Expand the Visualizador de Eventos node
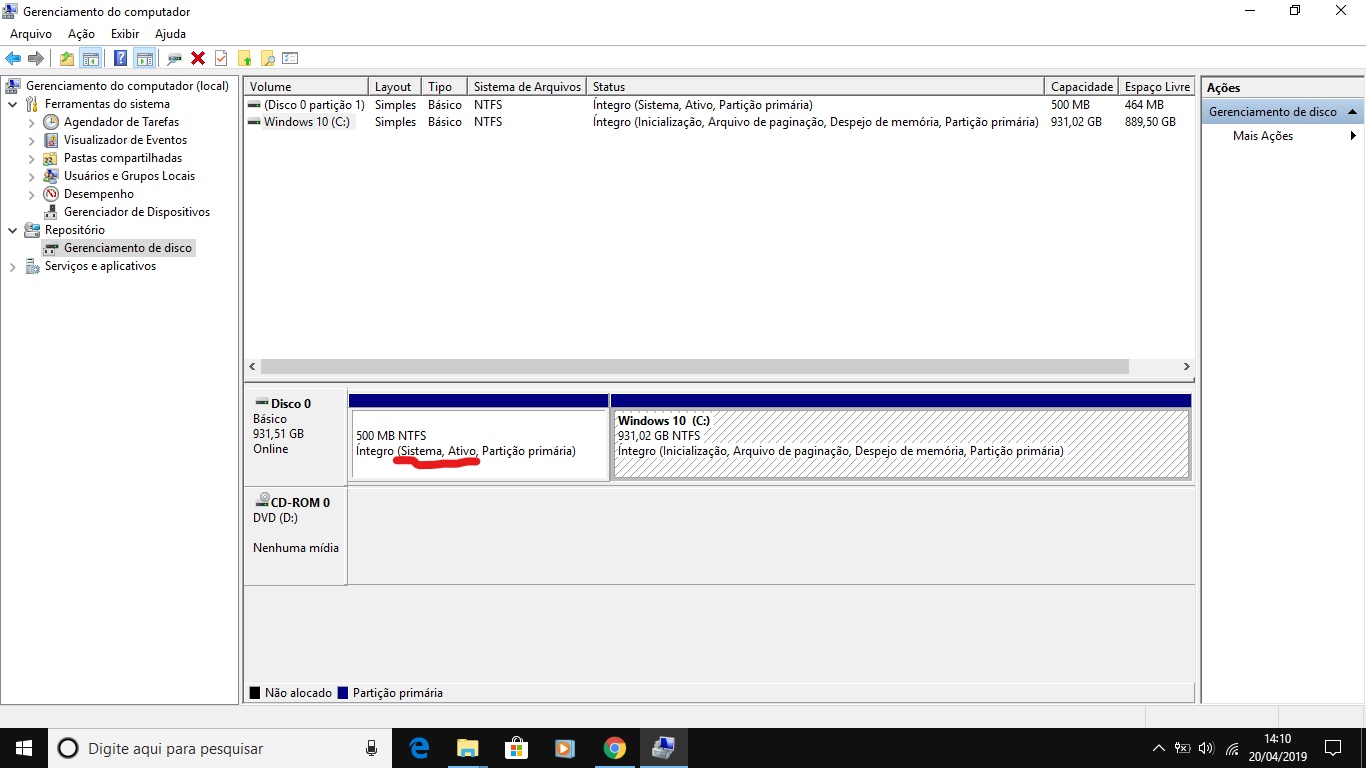Image resolution: width=1366 pixels, height=768 pixels. 31,140
